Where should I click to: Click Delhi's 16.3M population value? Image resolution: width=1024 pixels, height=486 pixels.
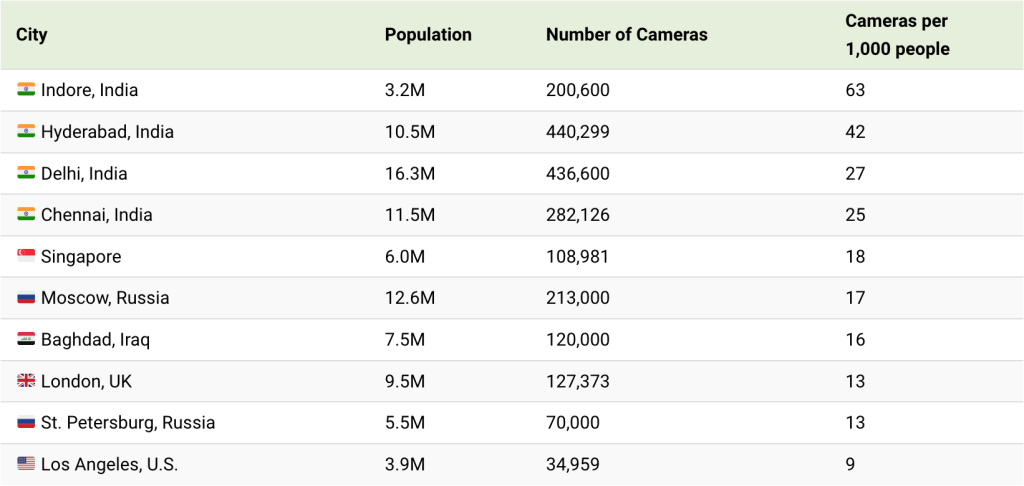pyautogui.click(x=409, y=174)
